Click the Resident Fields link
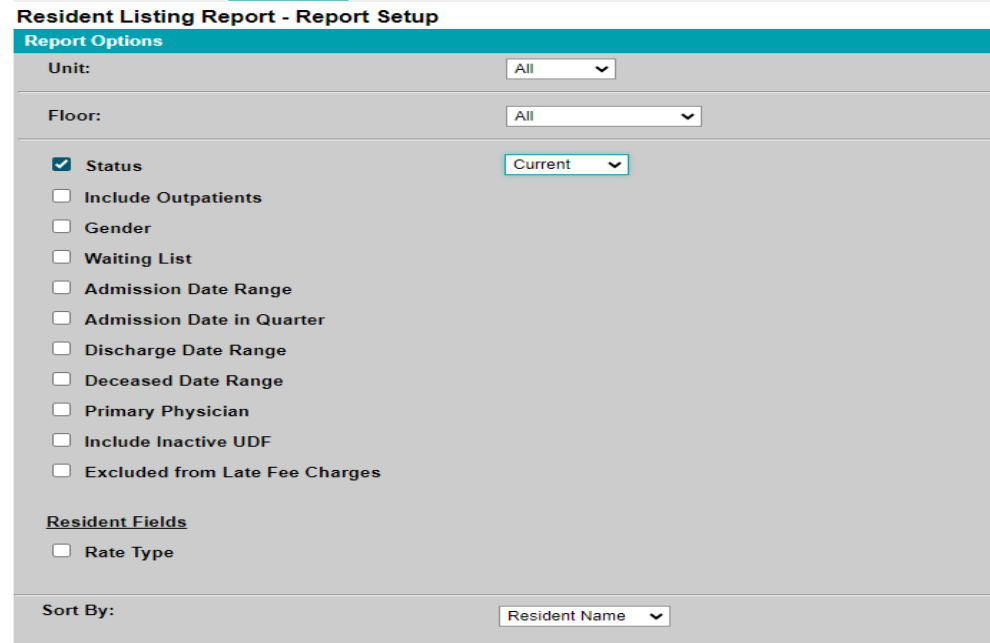 pos(116,521)
